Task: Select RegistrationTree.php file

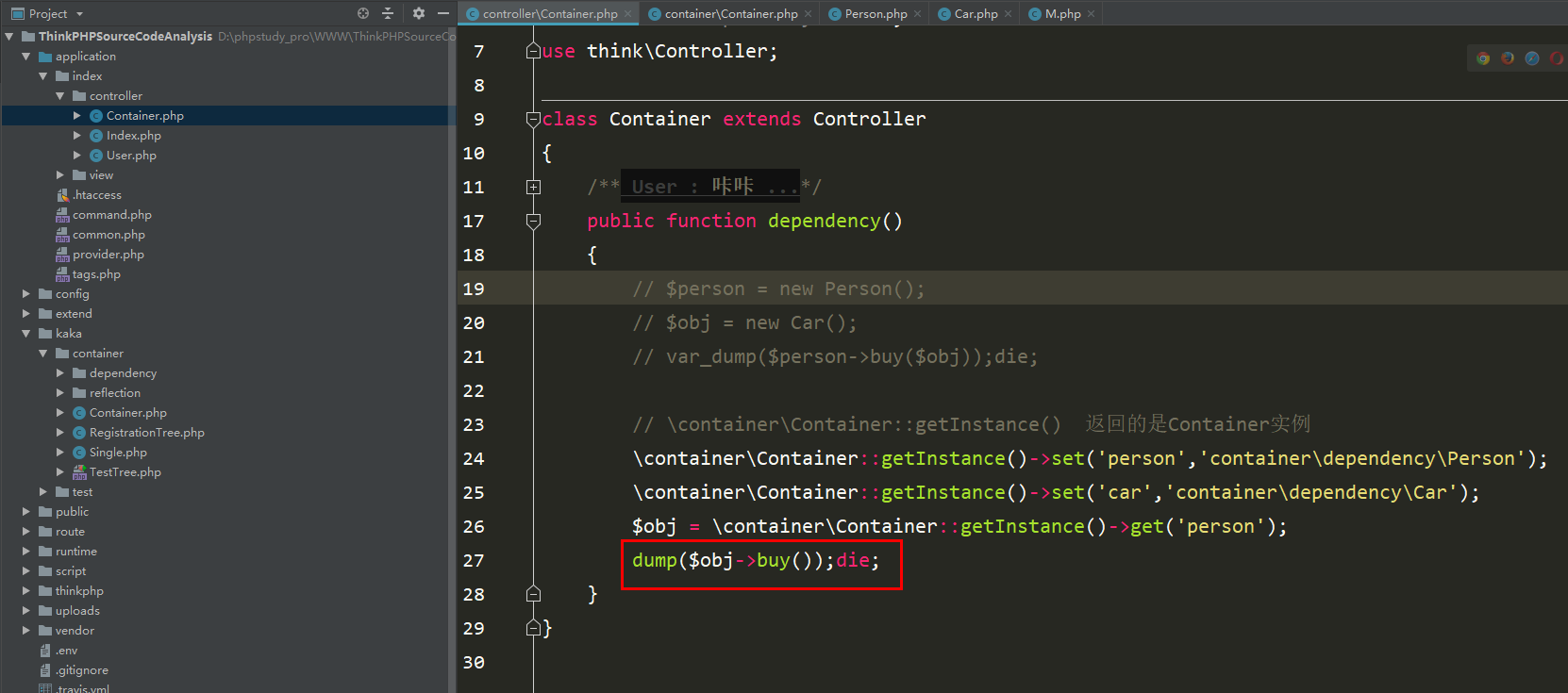Action: [146, 433]
